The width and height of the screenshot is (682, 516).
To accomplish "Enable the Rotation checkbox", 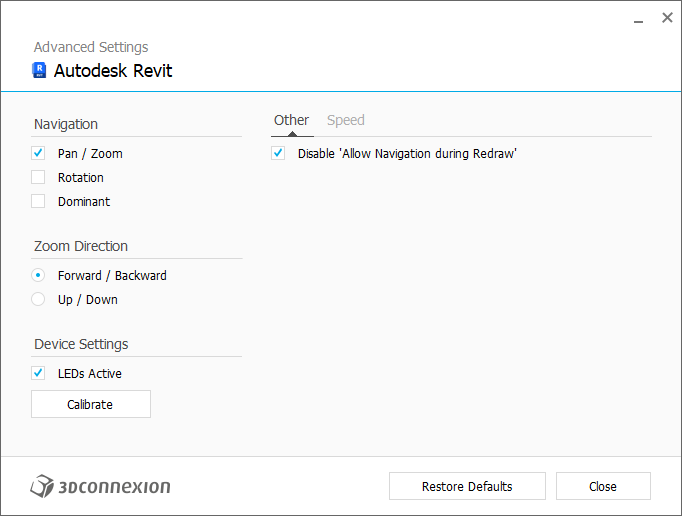I will 38,177.
